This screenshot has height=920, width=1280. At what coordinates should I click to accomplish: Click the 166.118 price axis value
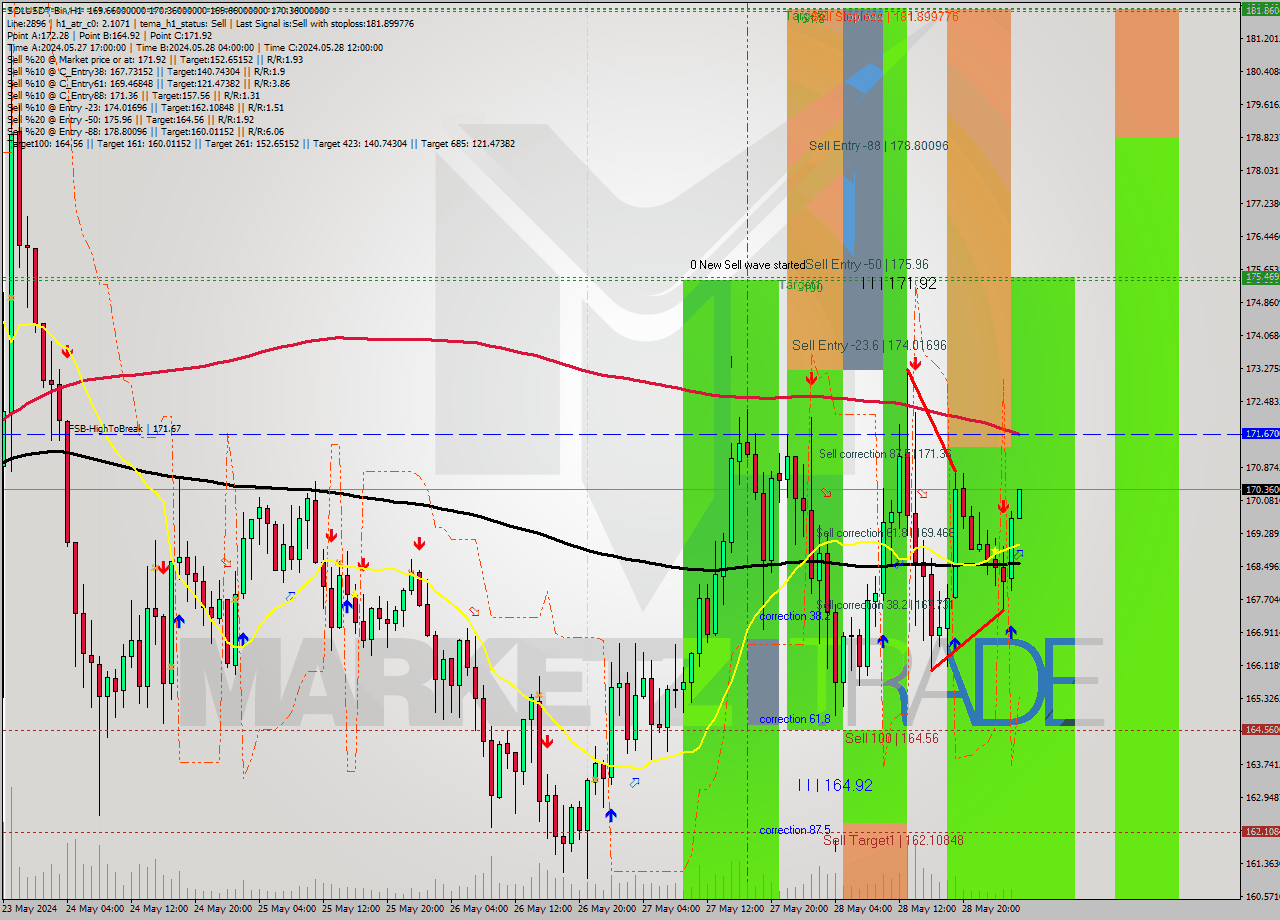[x=1261, y=665]
